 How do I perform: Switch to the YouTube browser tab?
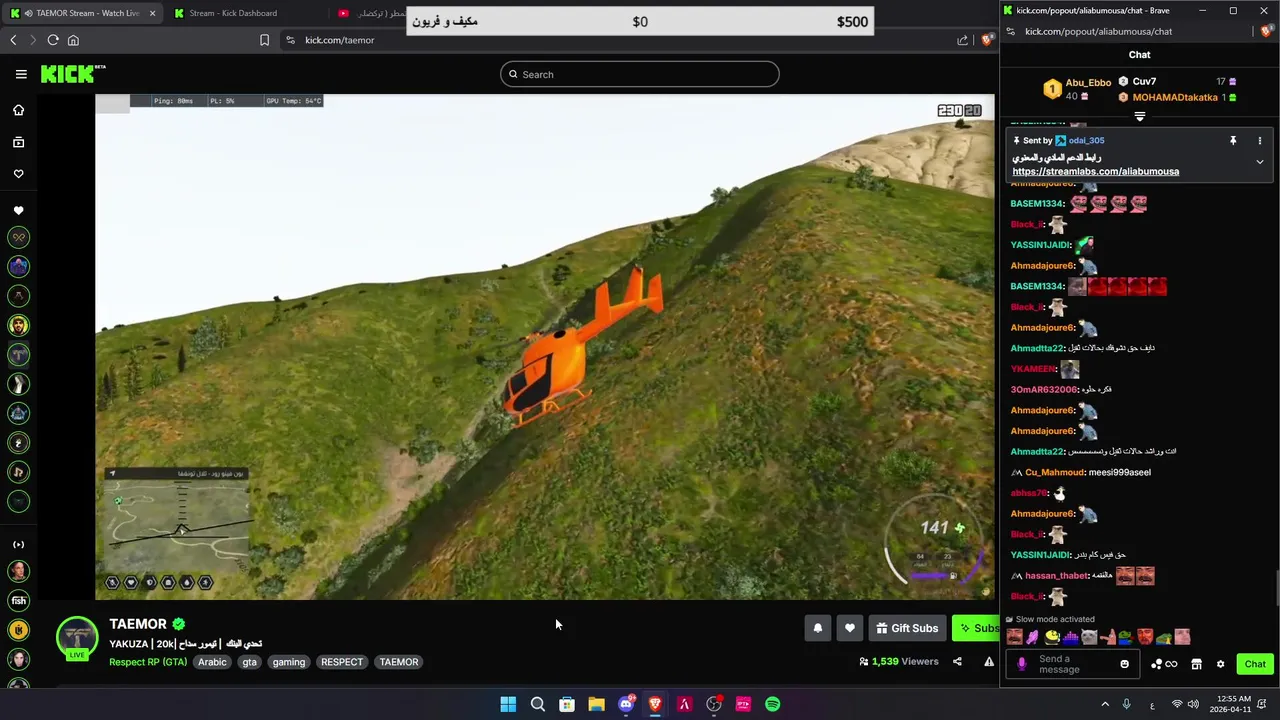click(x=370, y=13)
